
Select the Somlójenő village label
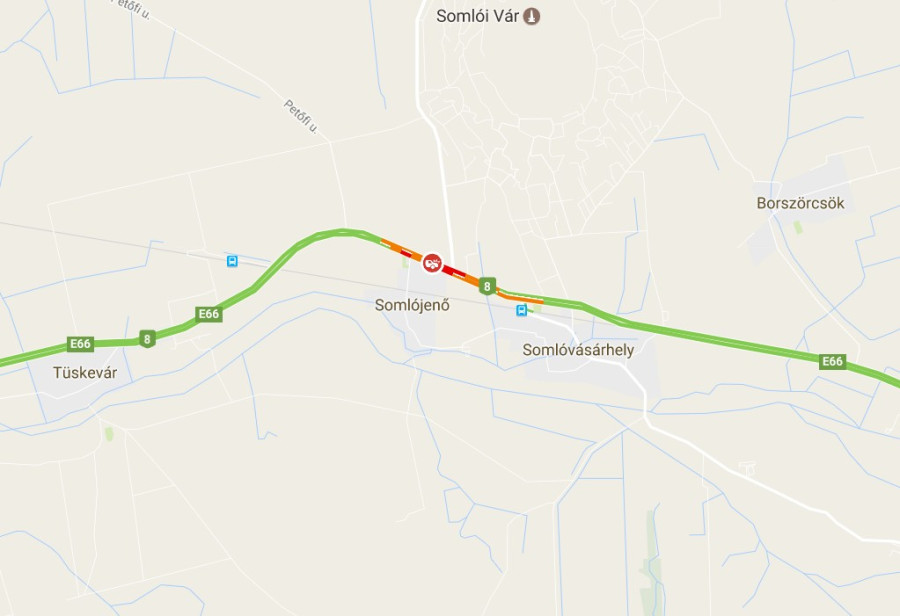tap(412, 305)
